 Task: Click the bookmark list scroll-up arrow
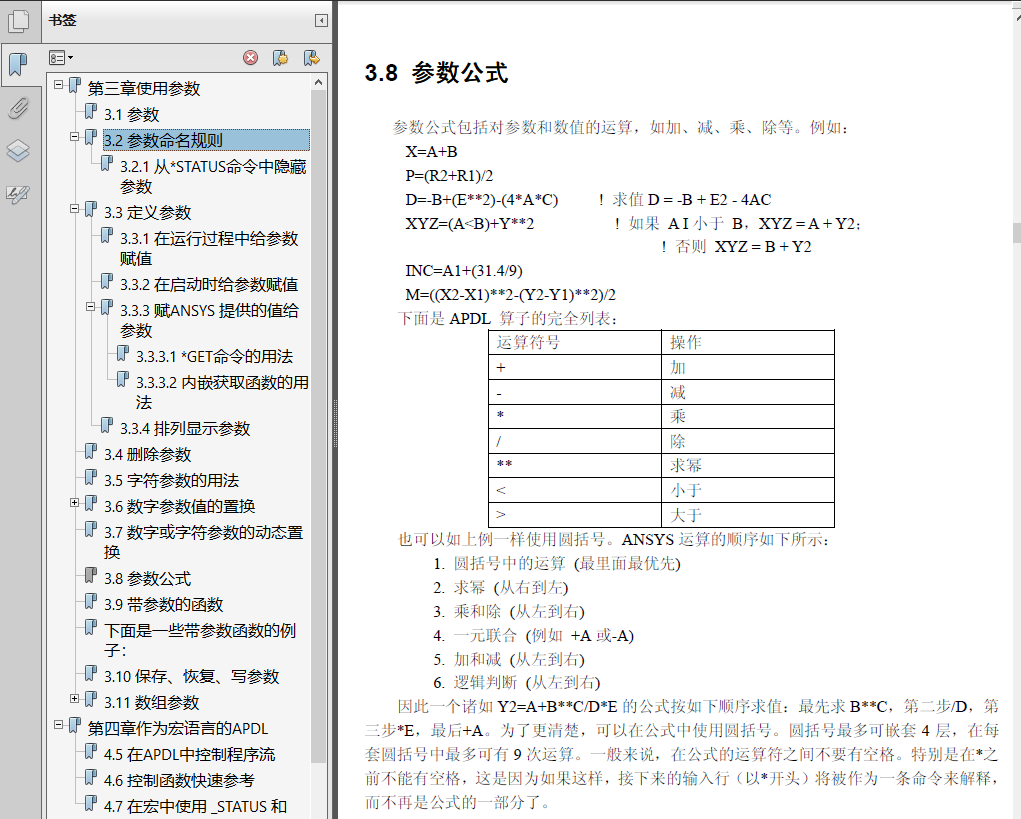[319, 81]
